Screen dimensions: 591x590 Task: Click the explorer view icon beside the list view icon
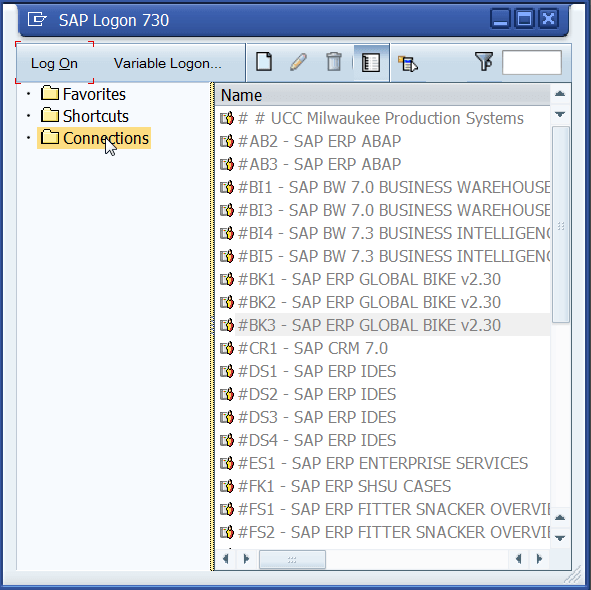[408, 63]
